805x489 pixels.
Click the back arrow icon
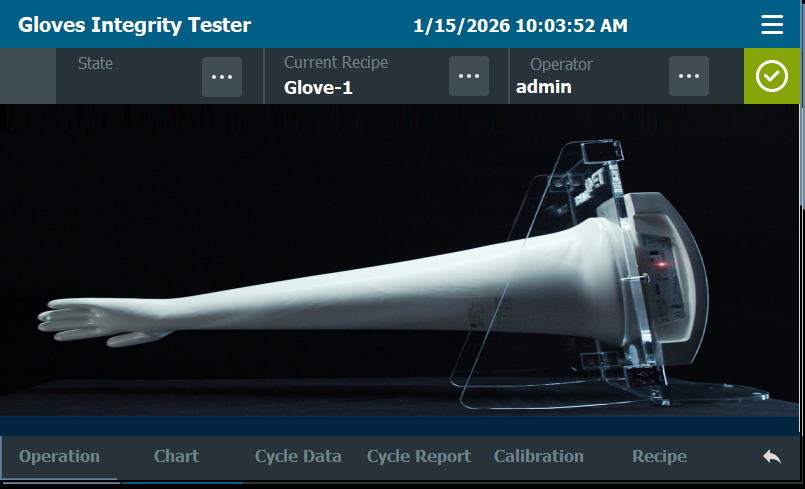772,456
